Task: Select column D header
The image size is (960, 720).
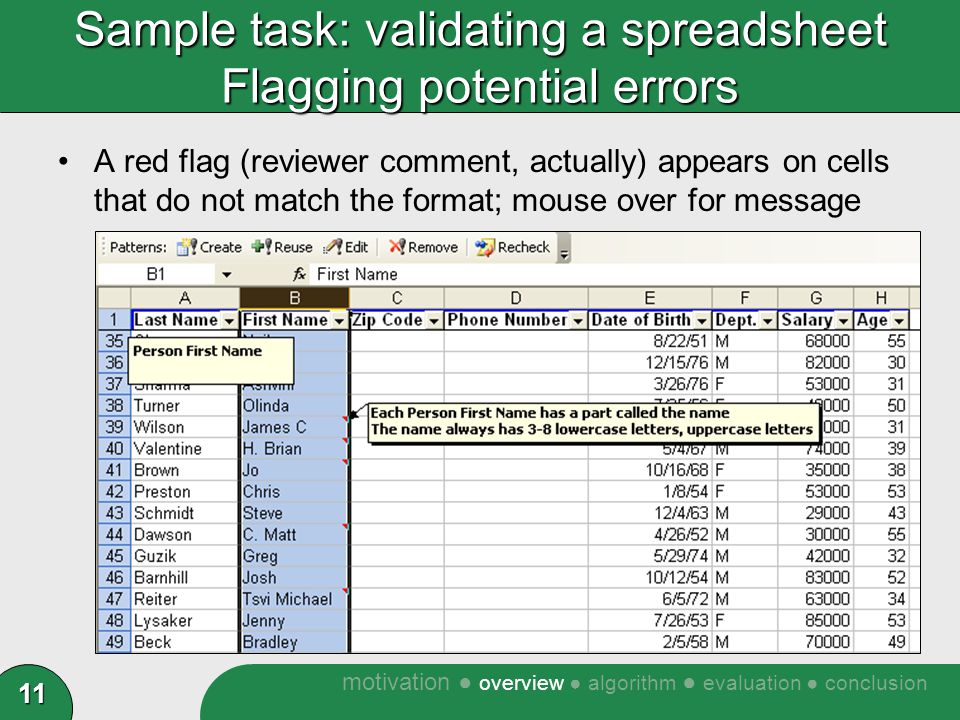Action: (516, 298)
